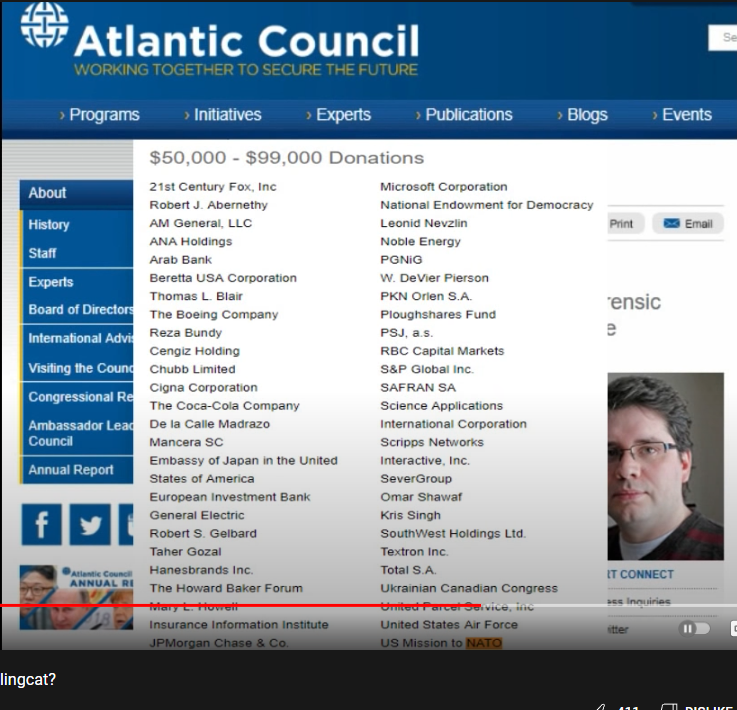
Task: Click the Annual Report cover thumbnail
Action: tap(76, 597)
